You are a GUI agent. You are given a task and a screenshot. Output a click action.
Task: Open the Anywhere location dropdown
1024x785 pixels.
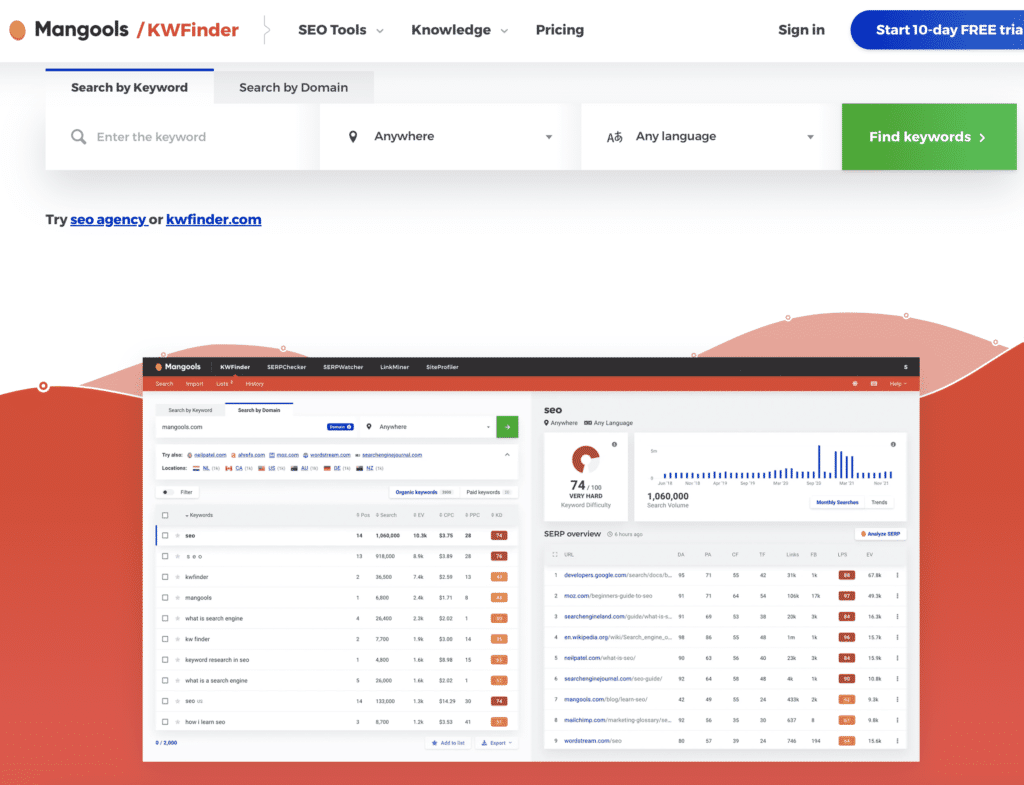click(x=450, y=137)
